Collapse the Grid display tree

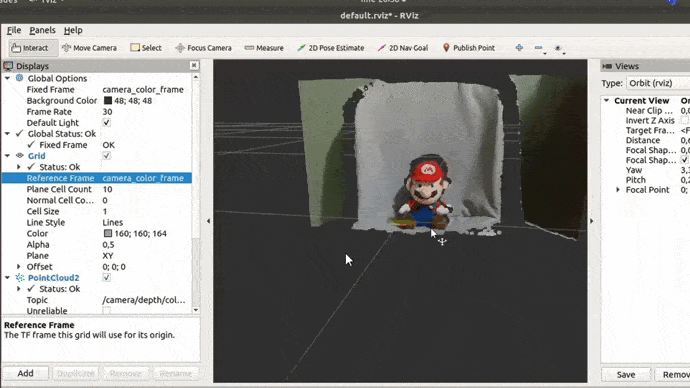click(7, 156)
